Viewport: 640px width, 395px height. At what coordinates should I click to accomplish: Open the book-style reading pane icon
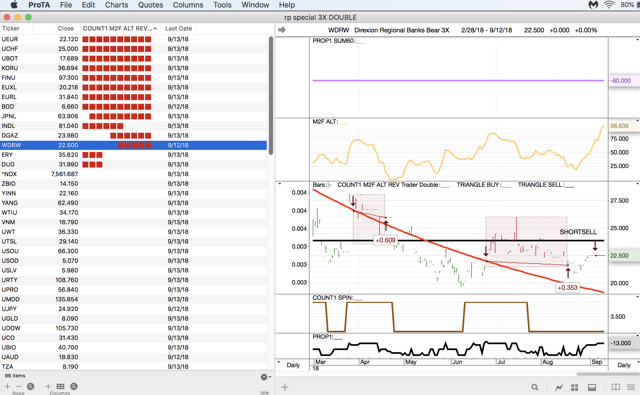[x=616, y=387]
